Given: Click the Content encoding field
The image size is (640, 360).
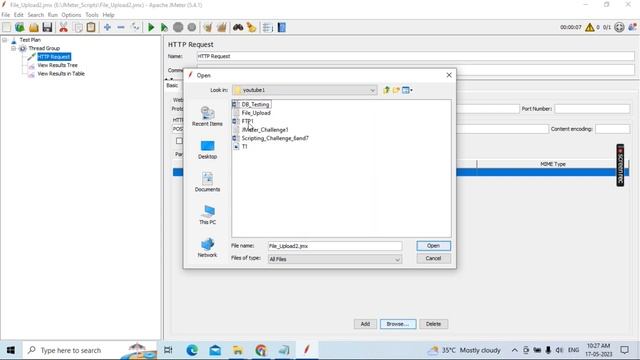Looking at the screenshot, I should [x=612, y=129].
